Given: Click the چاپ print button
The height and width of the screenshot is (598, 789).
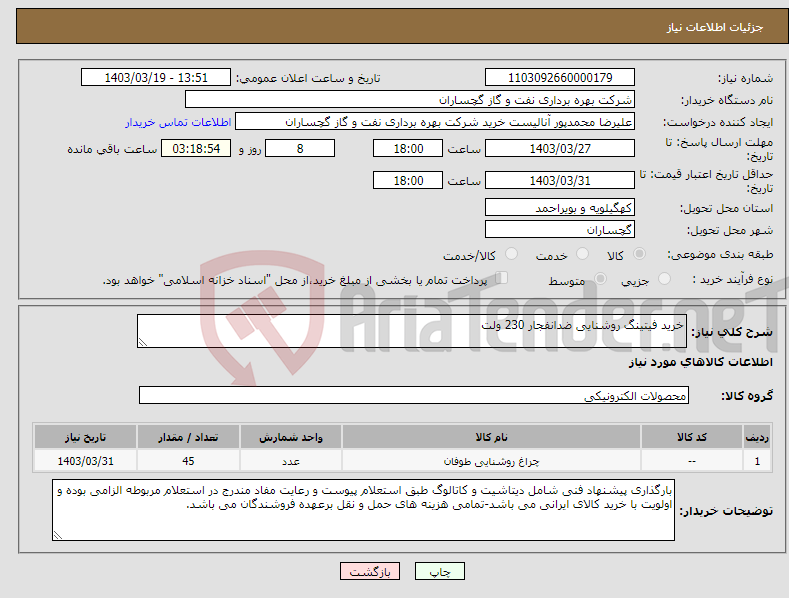Looking at the screenshot, I should pyautogui.click(x=440, y=571).
